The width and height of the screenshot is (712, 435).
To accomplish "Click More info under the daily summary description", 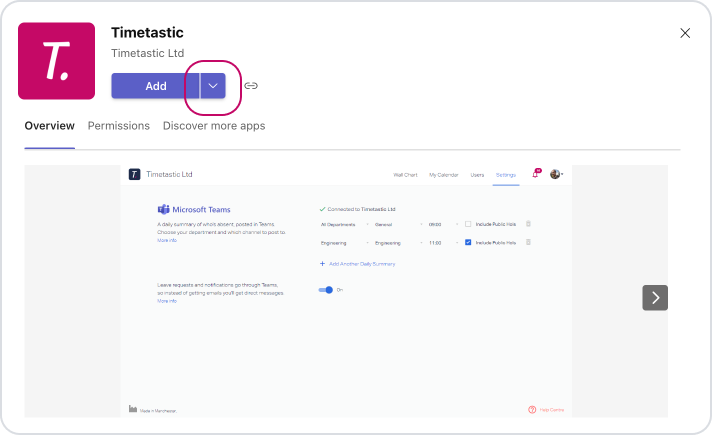I will point(167,240).
